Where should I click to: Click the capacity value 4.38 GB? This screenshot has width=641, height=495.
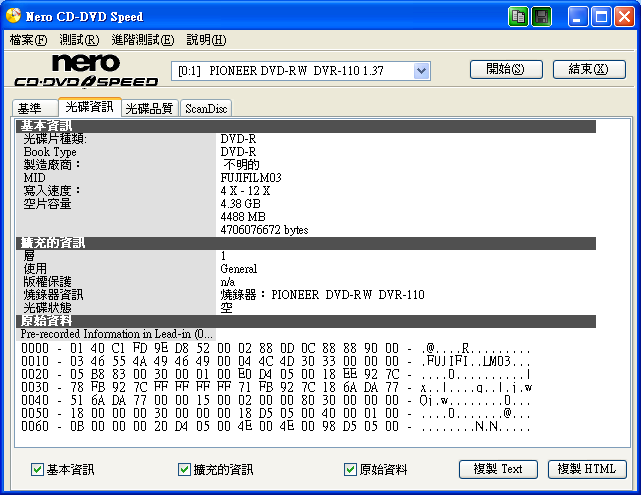pos(240,204)
